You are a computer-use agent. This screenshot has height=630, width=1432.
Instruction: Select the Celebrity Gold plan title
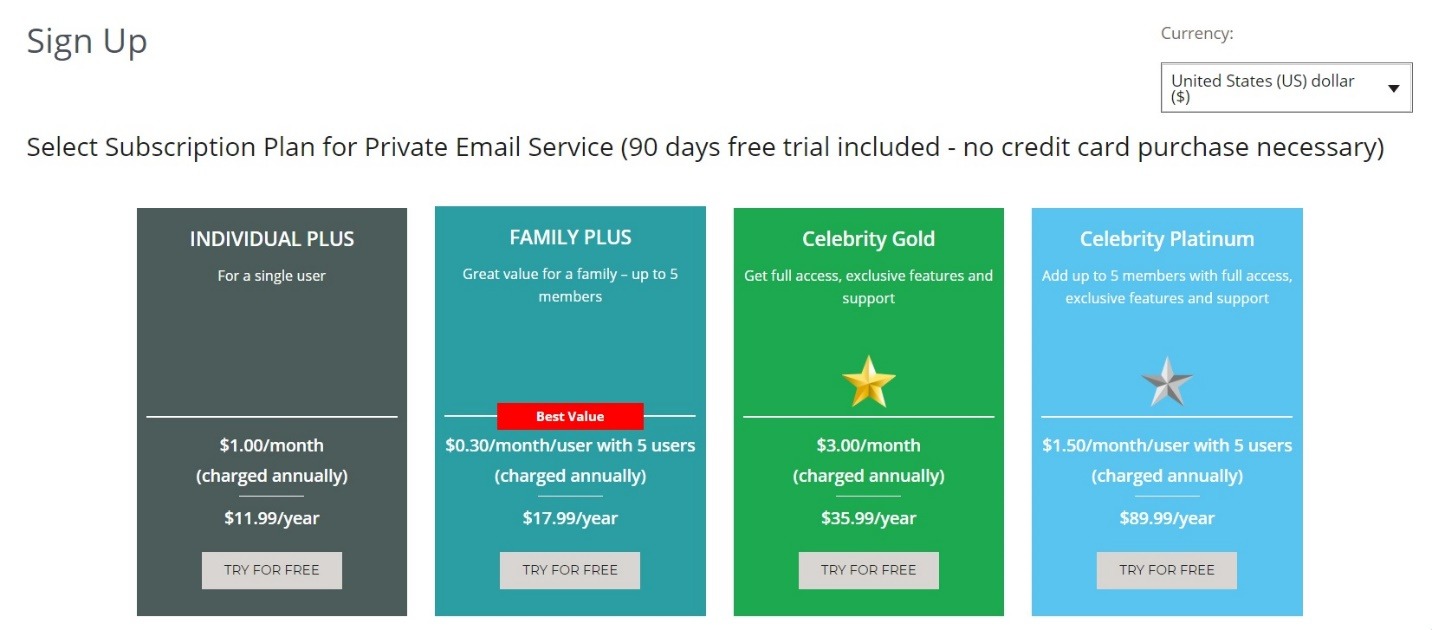868,239
